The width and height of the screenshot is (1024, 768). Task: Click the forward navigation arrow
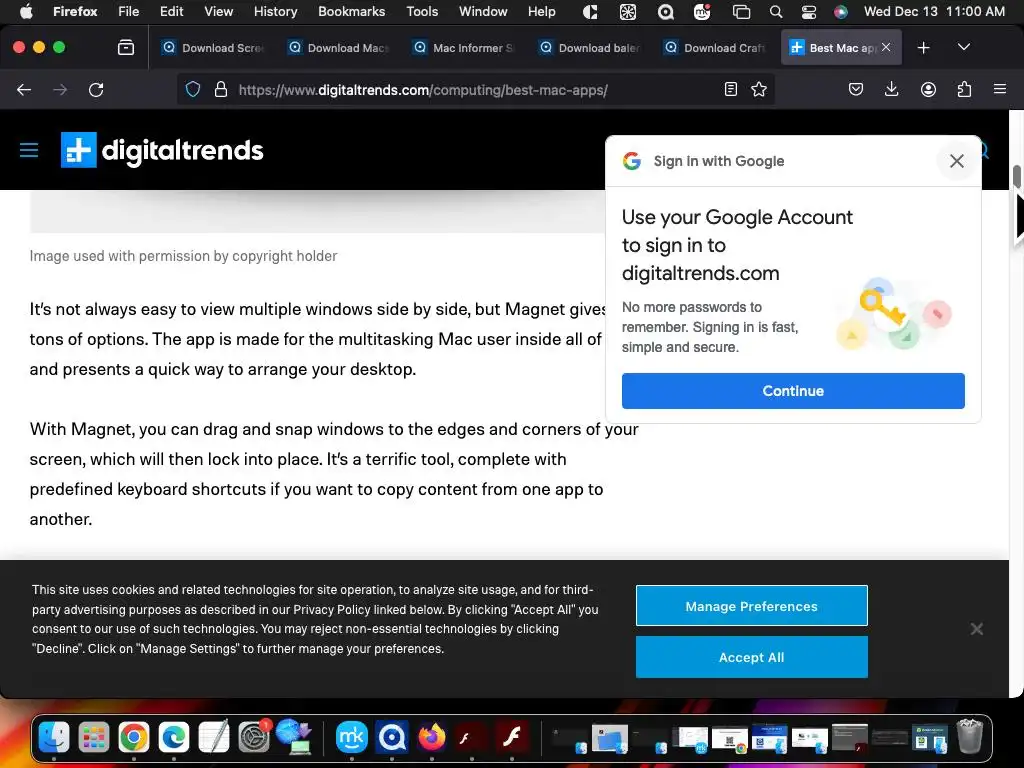(x=60, y=89)
